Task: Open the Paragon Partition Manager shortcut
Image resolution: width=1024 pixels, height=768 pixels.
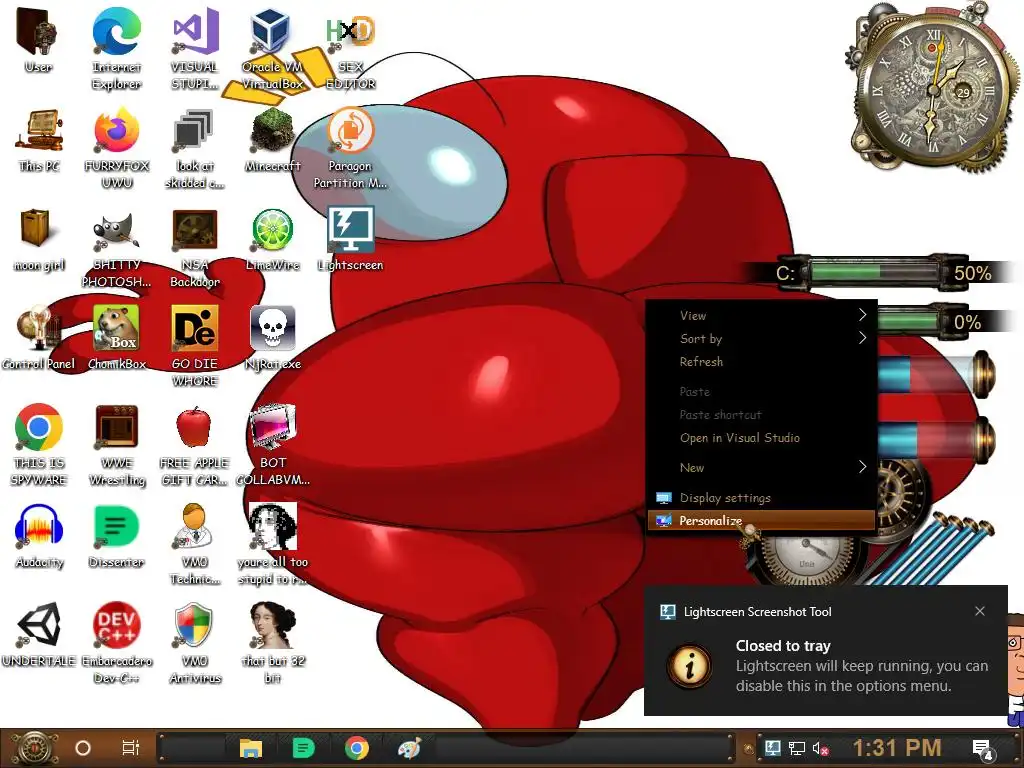Action: (351, 149)
